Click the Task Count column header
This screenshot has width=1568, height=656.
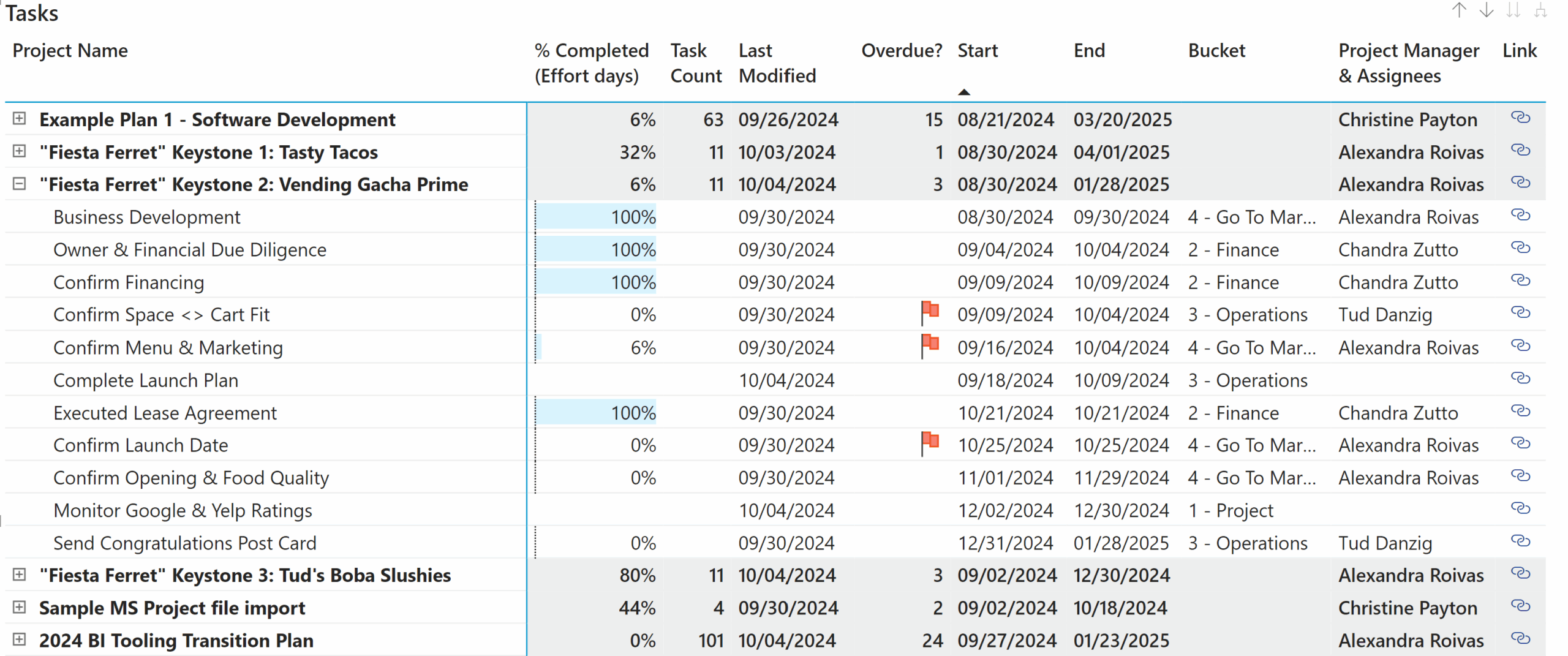point(695,62)
